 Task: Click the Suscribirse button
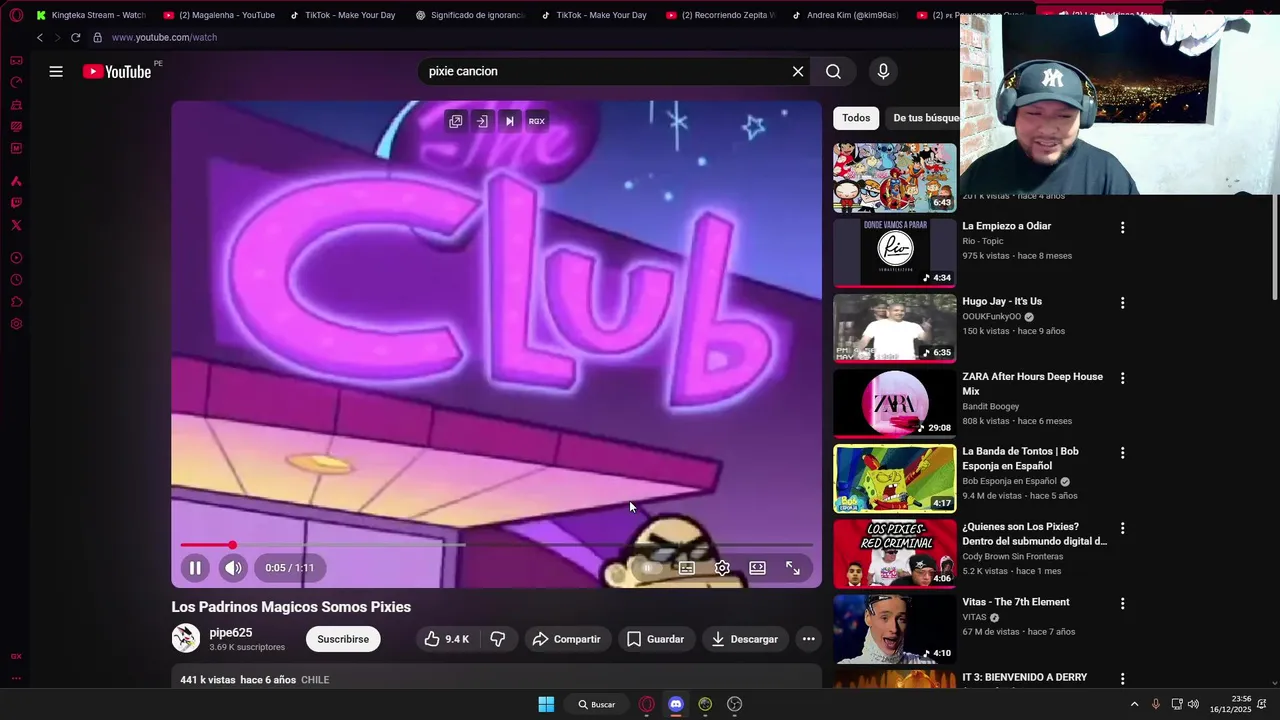click(343, 639)
